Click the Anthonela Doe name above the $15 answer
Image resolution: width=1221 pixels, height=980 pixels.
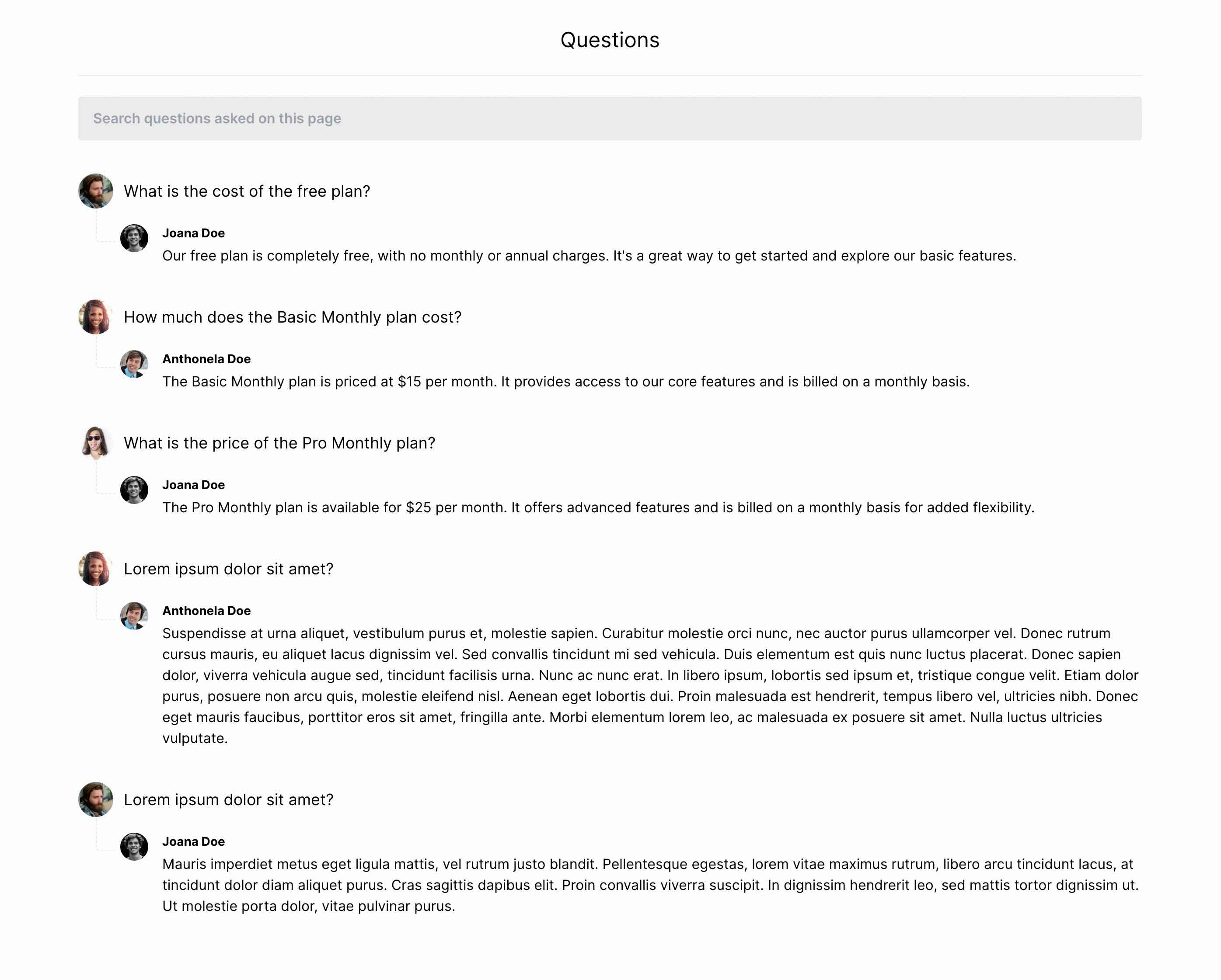click(207, 359)
